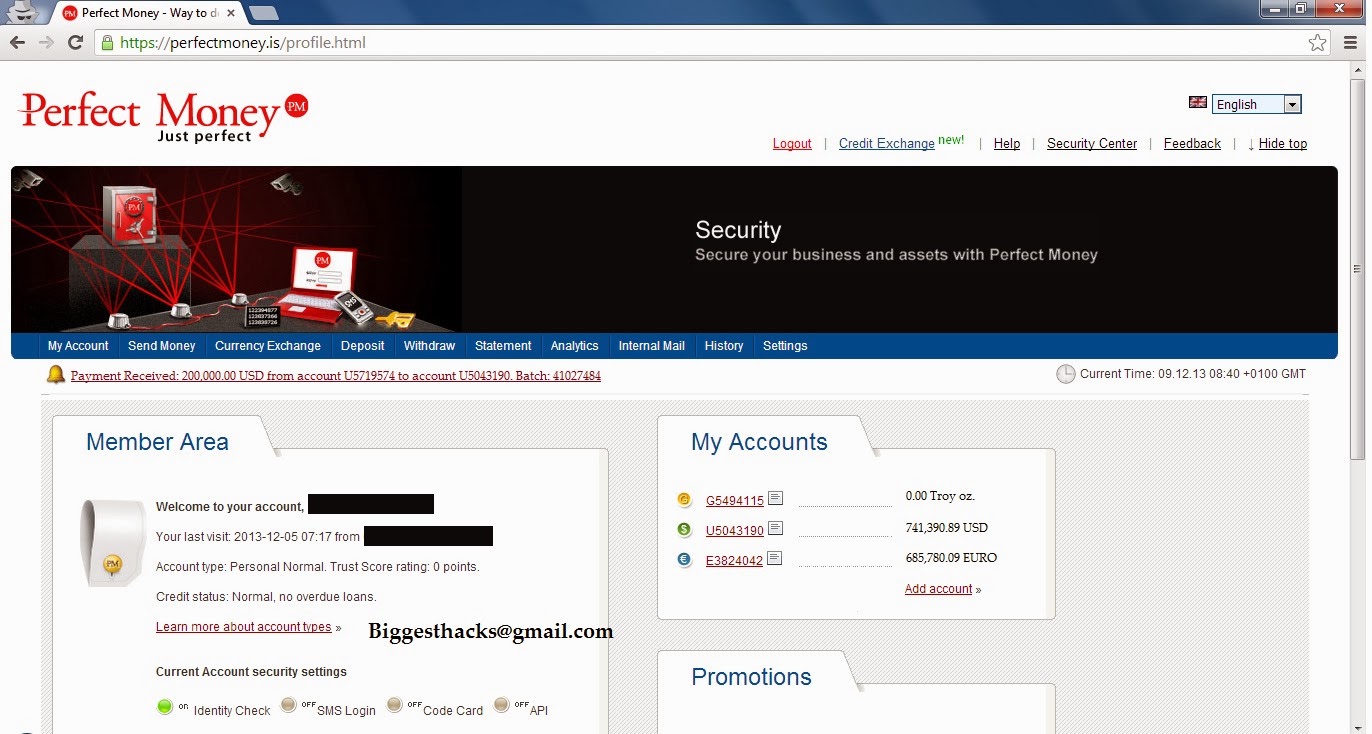Screen dimensions: 1372x734
Task: Open the Internal Mail menu
Action: click(x=652, y=346)
